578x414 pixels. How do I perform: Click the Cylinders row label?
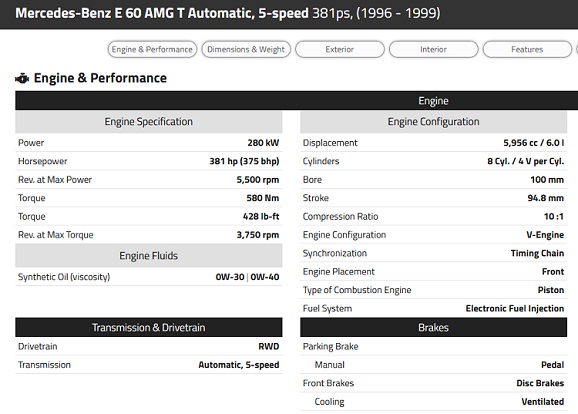pos(321,161)
